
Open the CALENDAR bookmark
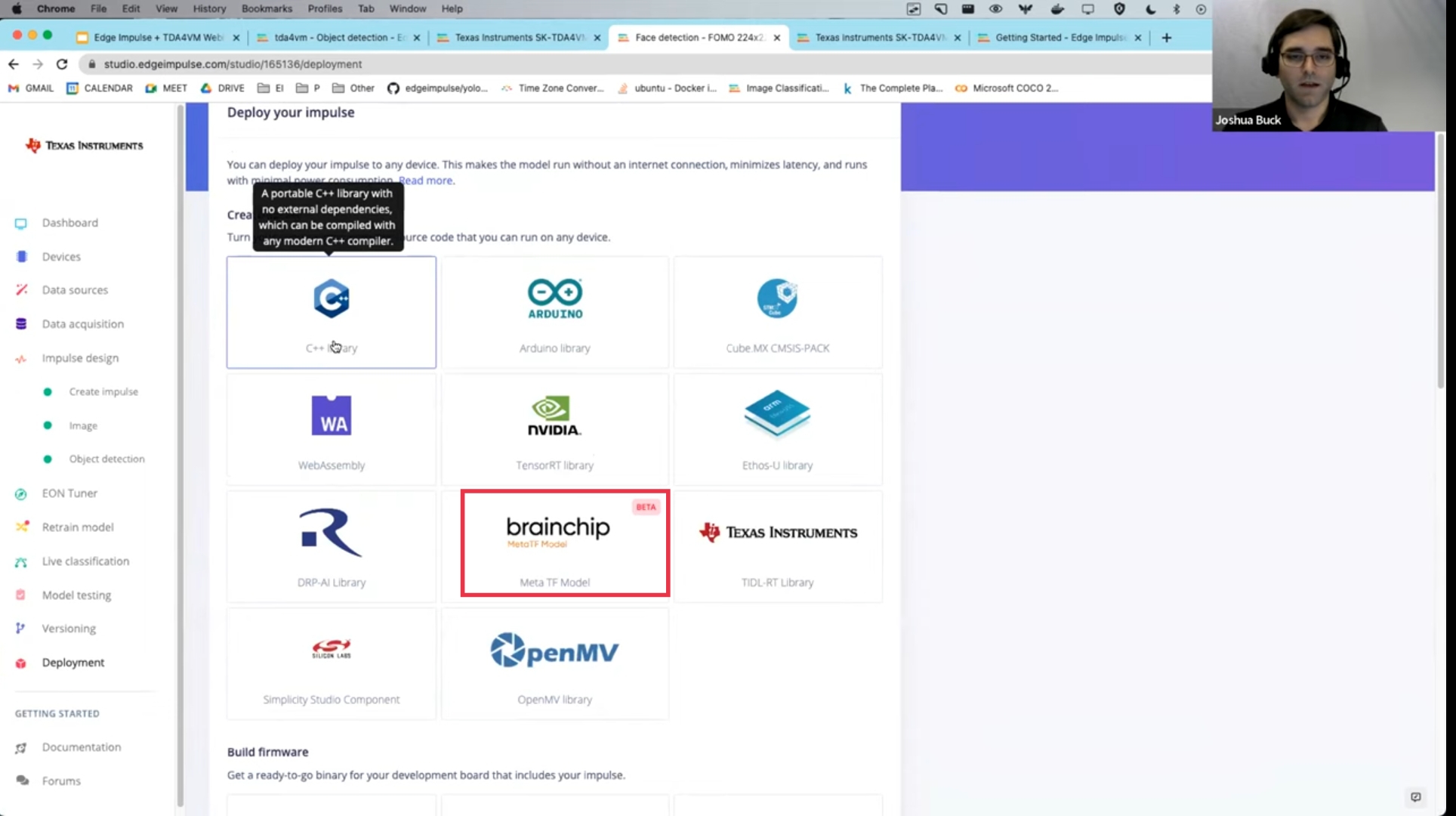100,88
